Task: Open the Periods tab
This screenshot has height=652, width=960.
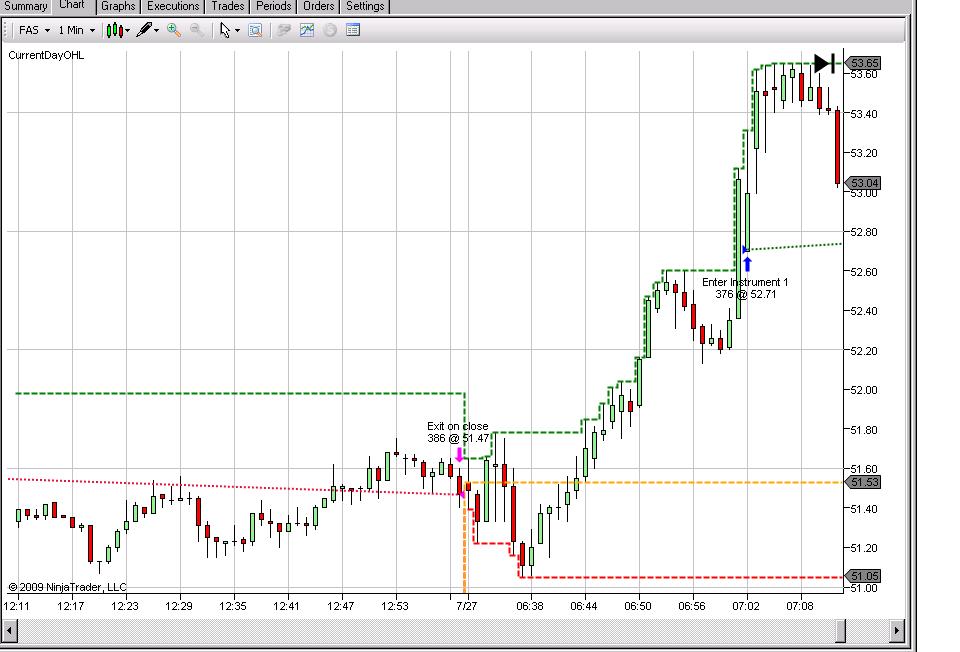Action: 274,6
